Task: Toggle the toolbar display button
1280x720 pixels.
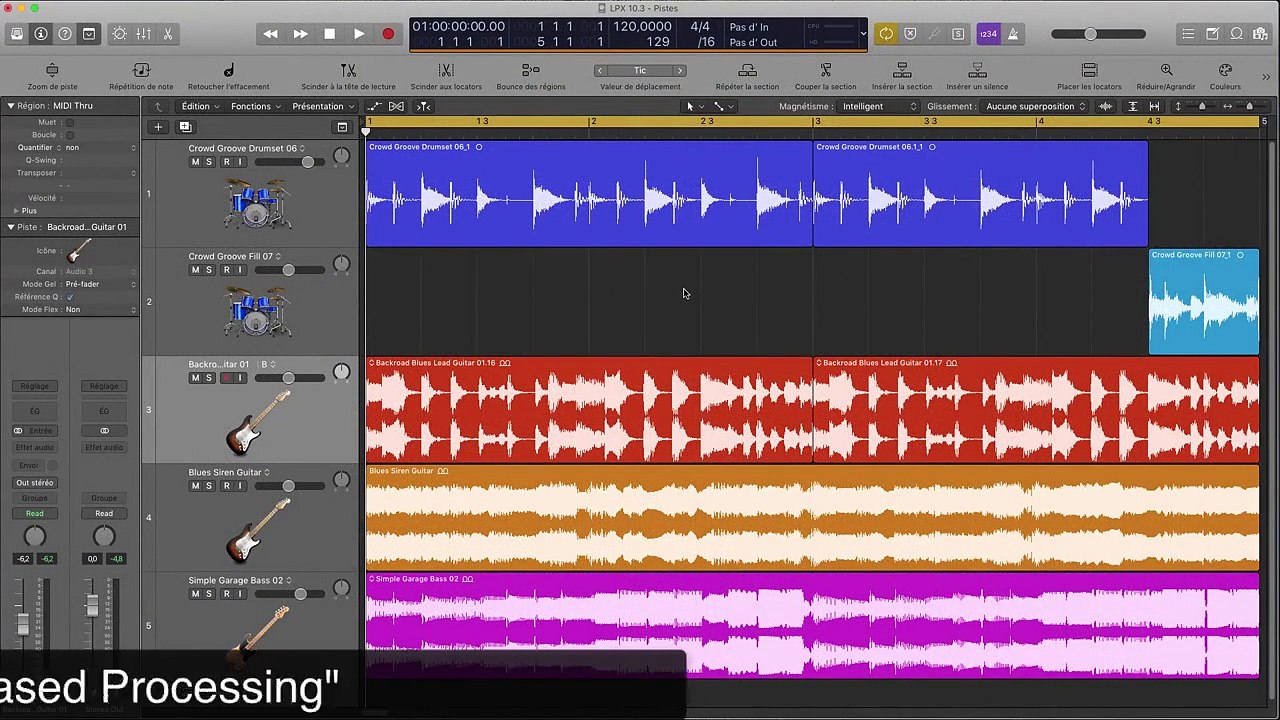Action: click(x=89, y=34)
